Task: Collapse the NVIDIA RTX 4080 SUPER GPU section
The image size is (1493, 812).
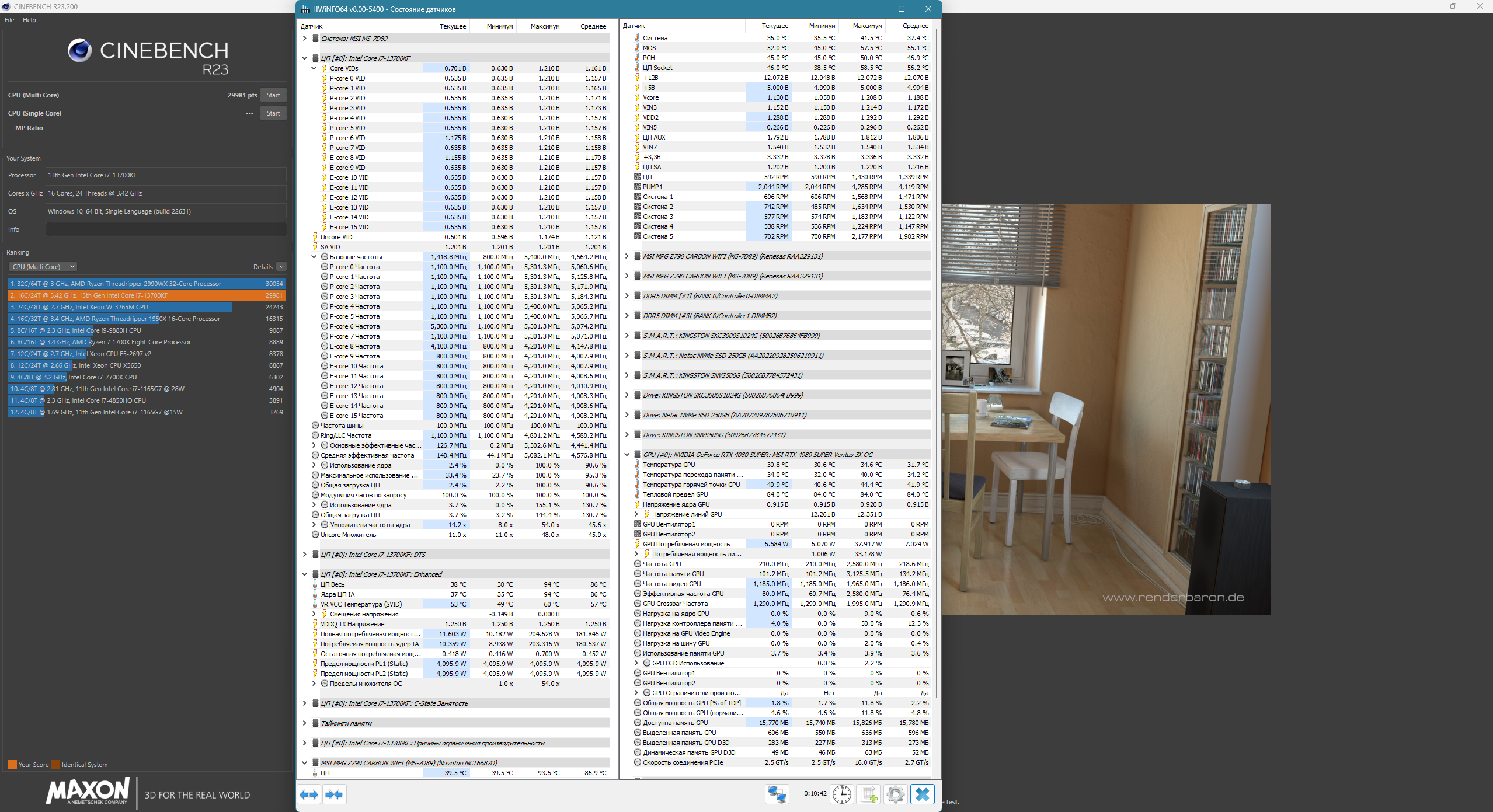Action: (627, 455)
